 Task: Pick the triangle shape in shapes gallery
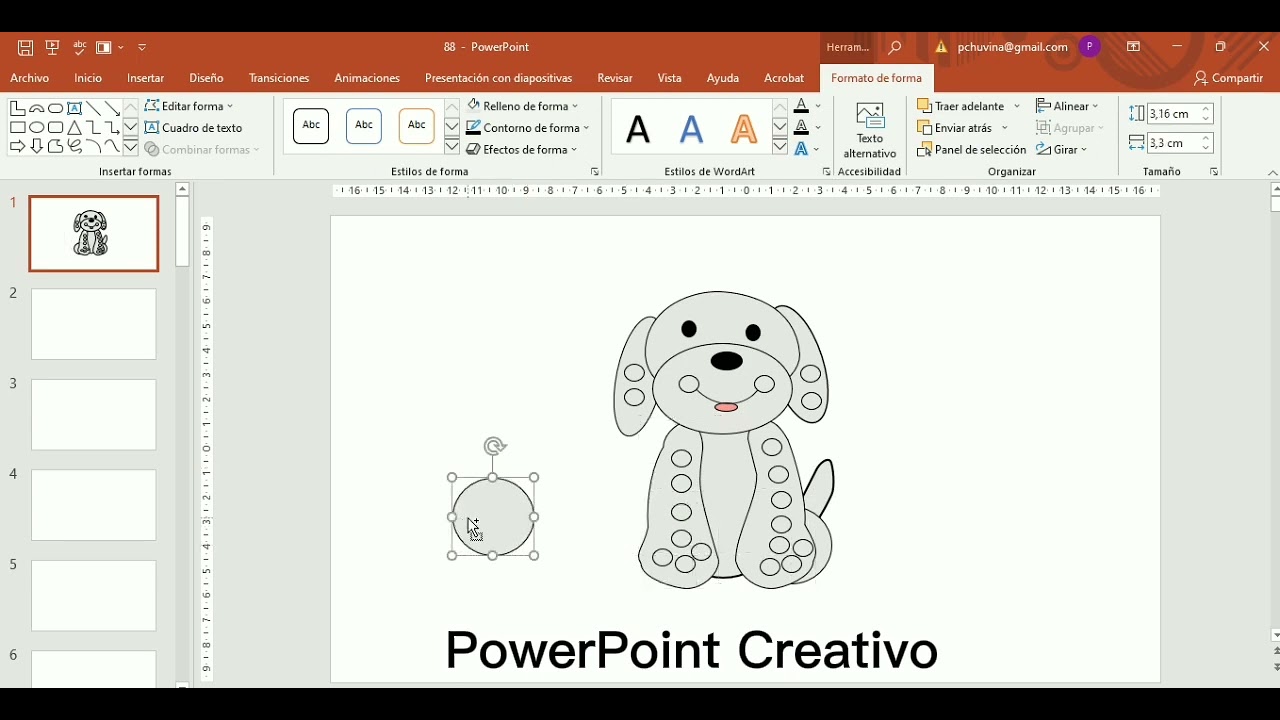pyautogui.click(x=74, y=127)
